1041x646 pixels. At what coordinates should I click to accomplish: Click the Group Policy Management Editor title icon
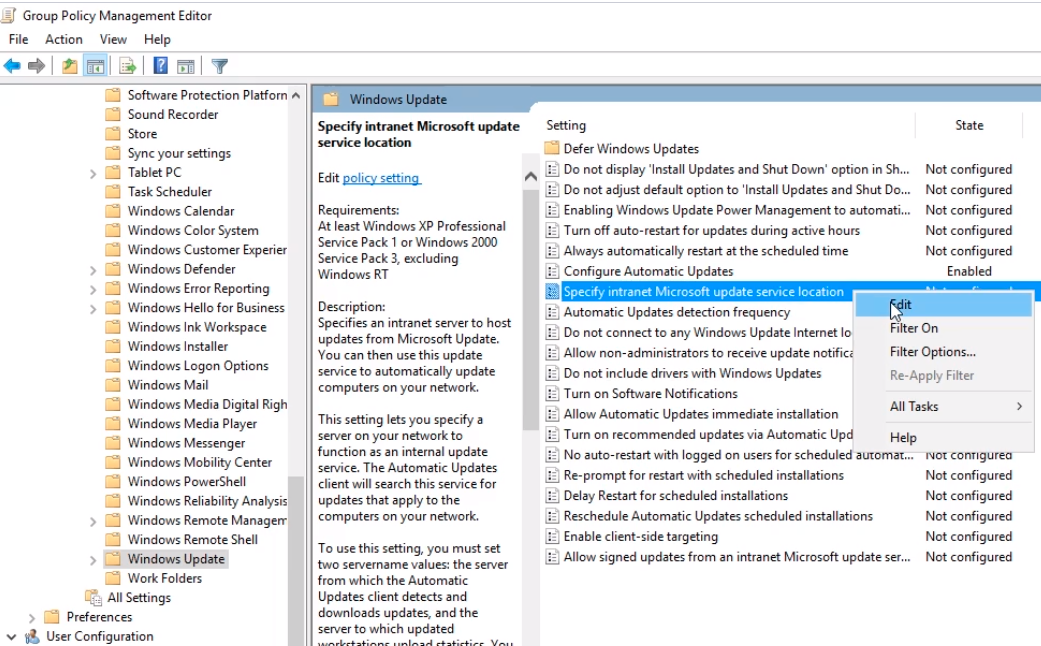[x=9, y=15]
